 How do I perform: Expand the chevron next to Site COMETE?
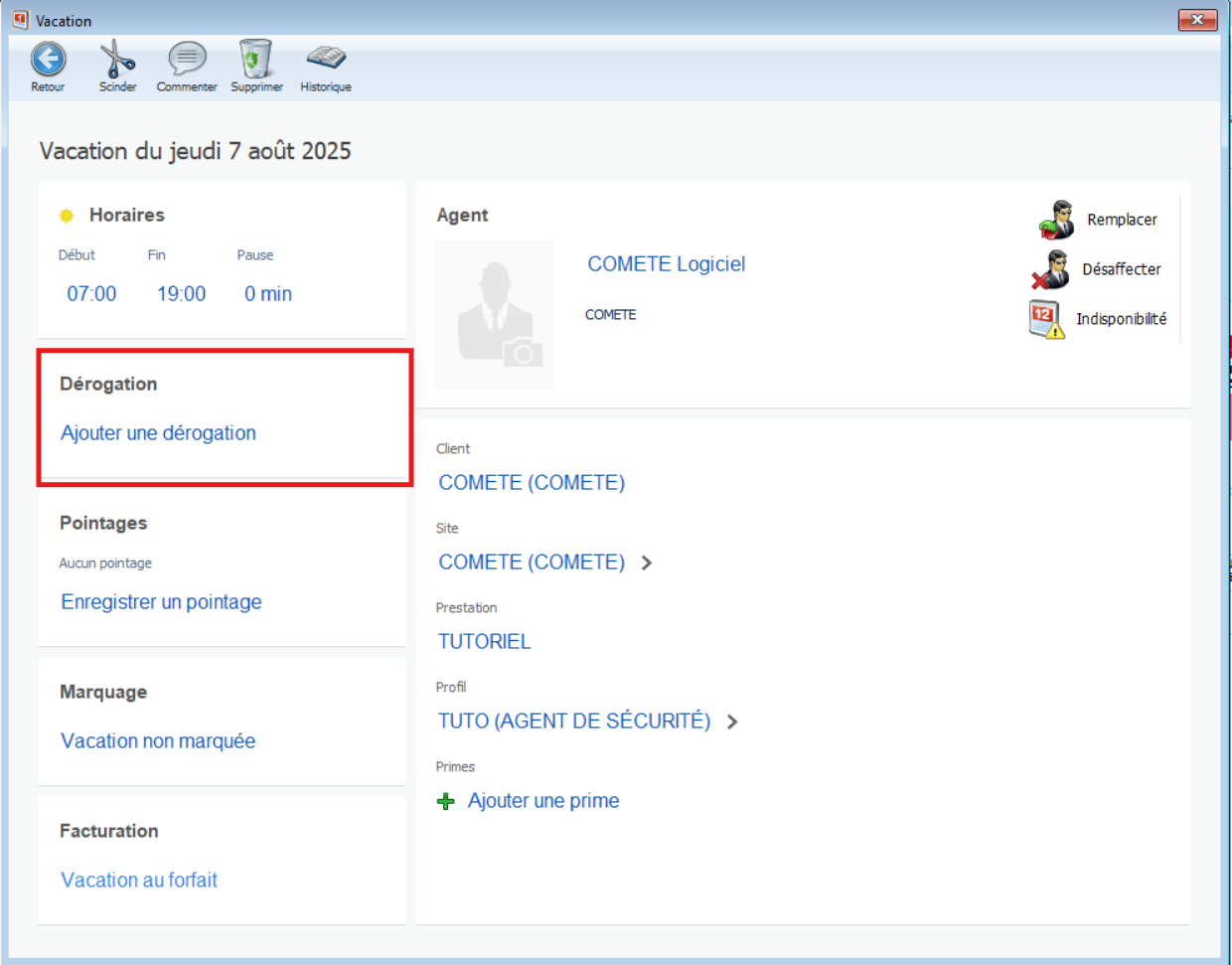coord(647,563)
